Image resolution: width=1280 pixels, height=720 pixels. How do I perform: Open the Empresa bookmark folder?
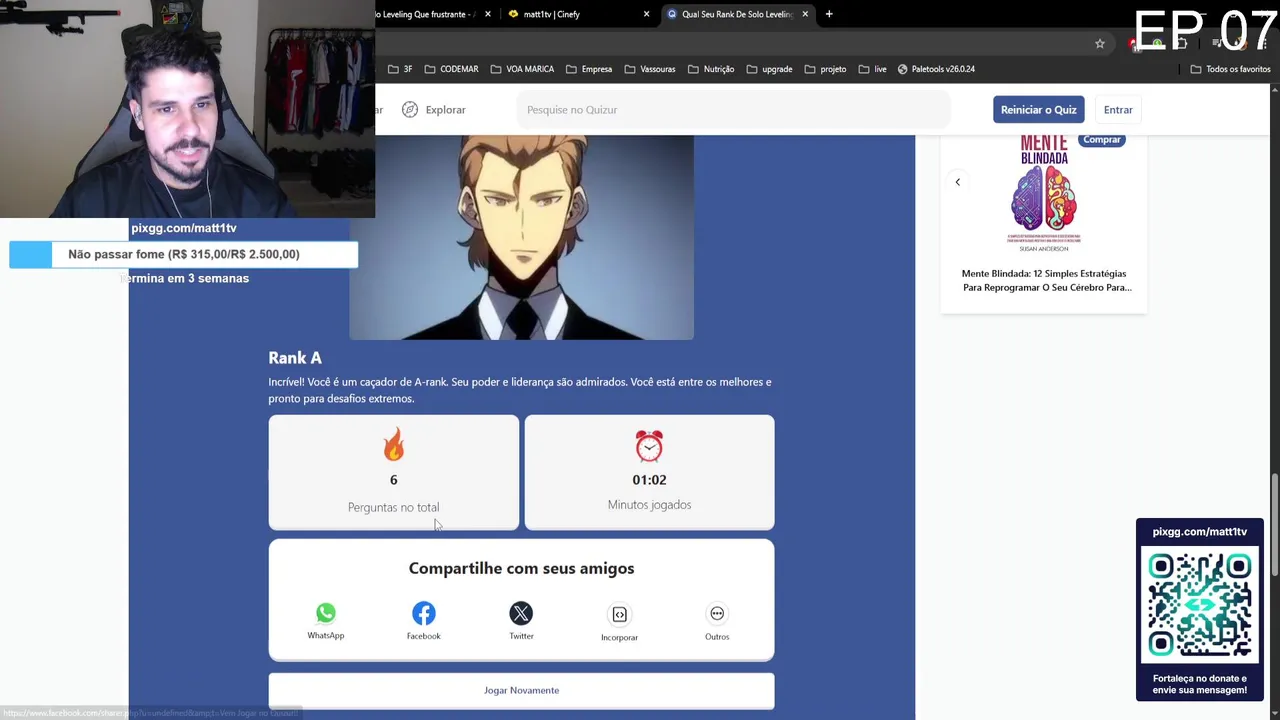589,69
